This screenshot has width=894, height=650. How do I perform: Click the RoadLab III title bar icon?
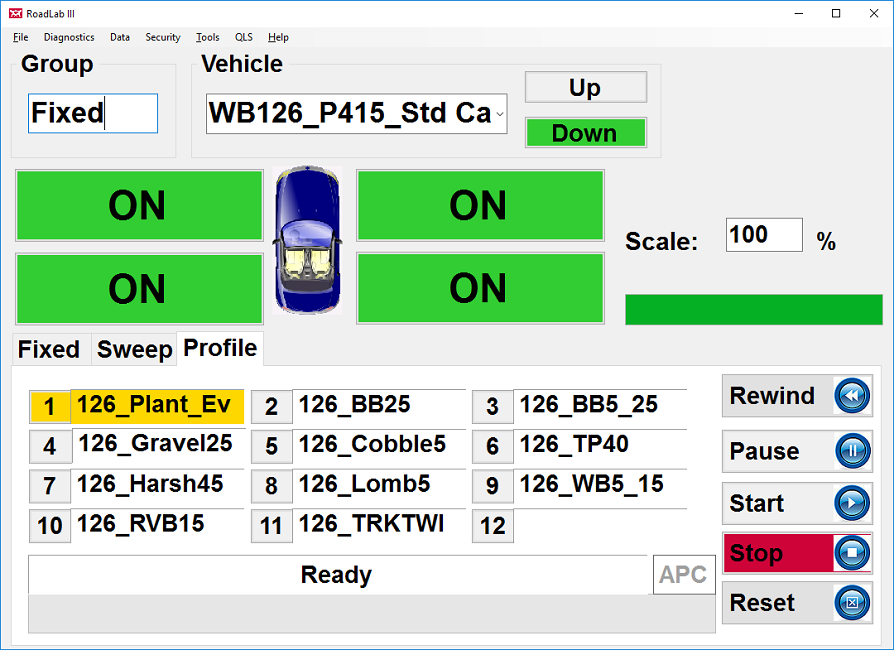click(15, 13)
